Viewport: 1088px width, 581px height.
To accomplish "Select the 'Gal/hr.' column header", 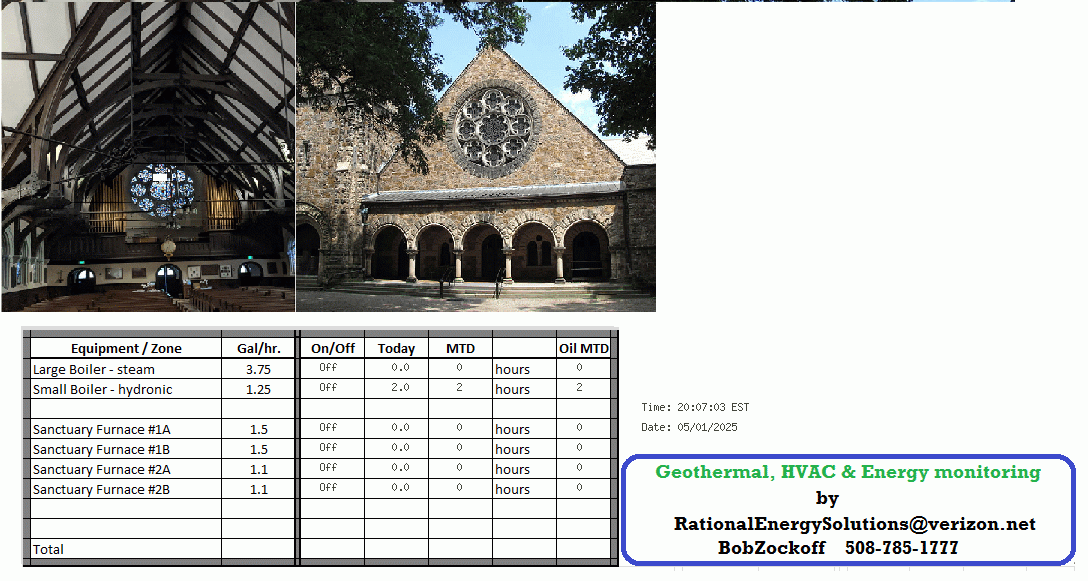I will pyautogui.click(x=258, y=348).
